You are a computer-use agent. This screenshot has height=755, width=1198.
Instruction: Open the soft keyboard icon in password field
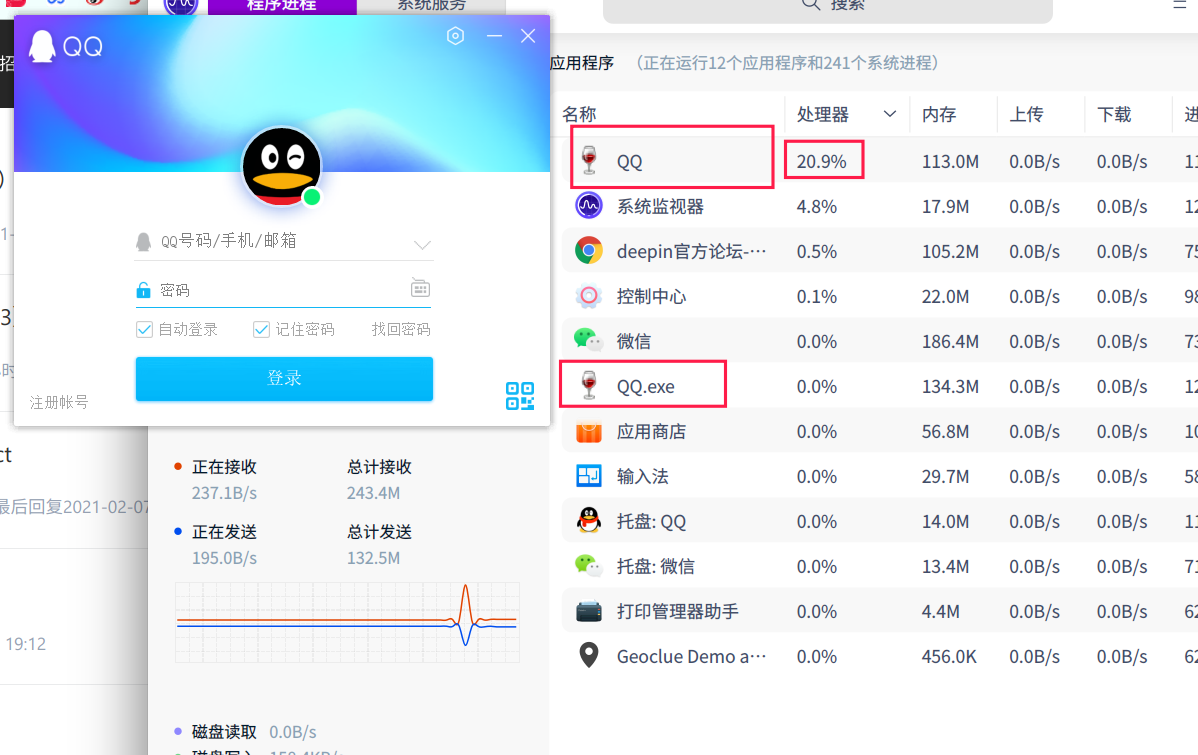pyautogui.click(x=420, y=288)
